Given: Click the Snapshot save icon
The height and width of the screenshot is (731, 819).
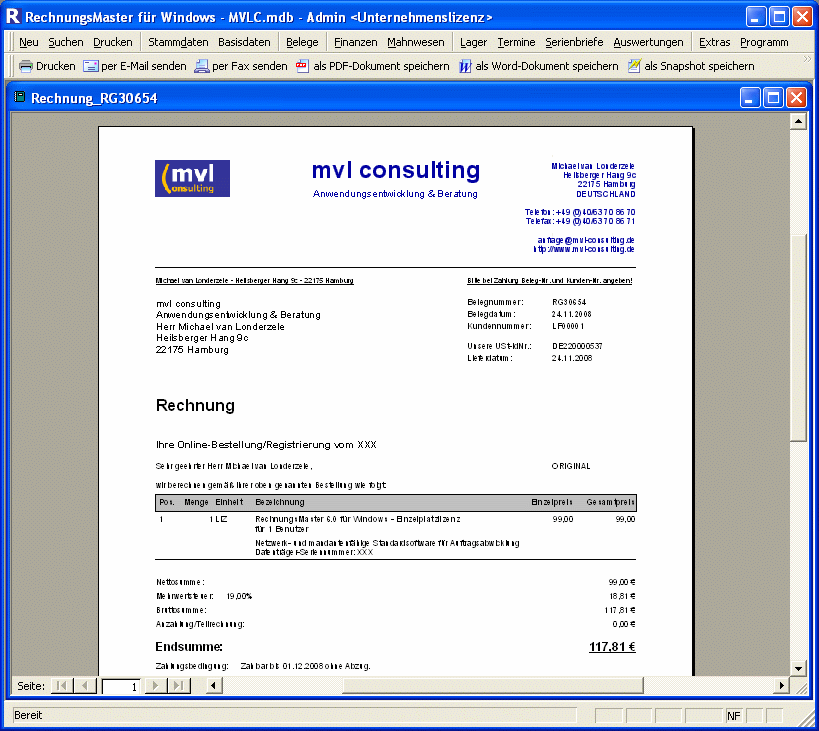Looking at the screenshot, I should point(634,66).
